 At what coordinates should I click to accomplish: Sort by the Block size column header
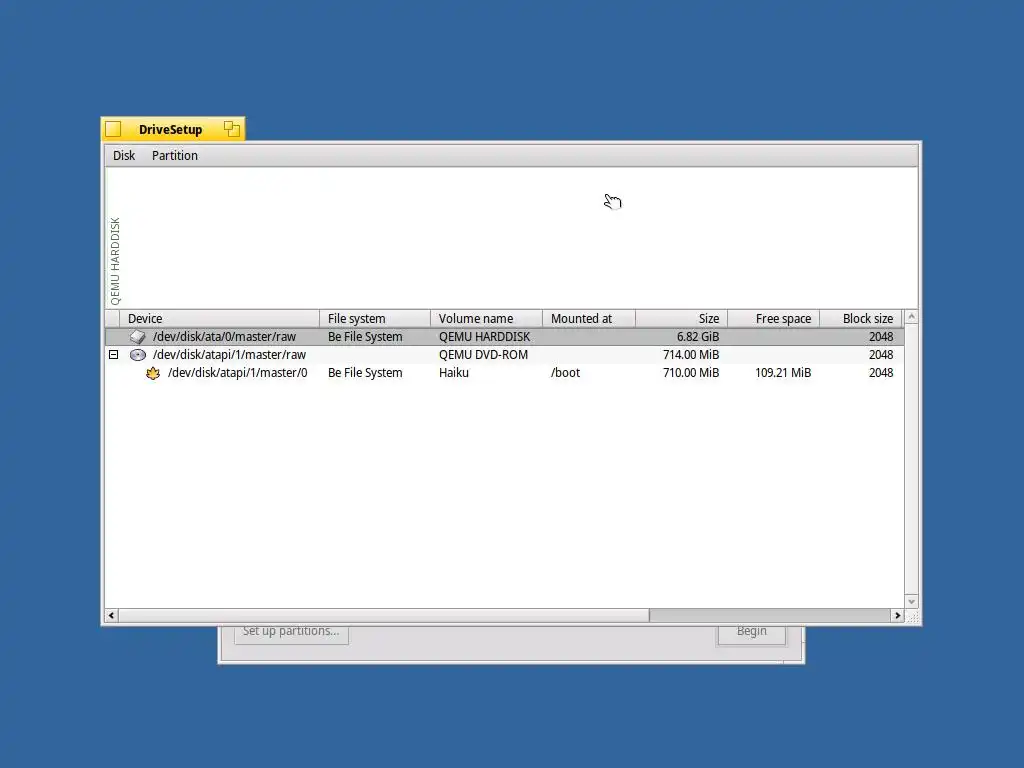click(x=861, y=319)
